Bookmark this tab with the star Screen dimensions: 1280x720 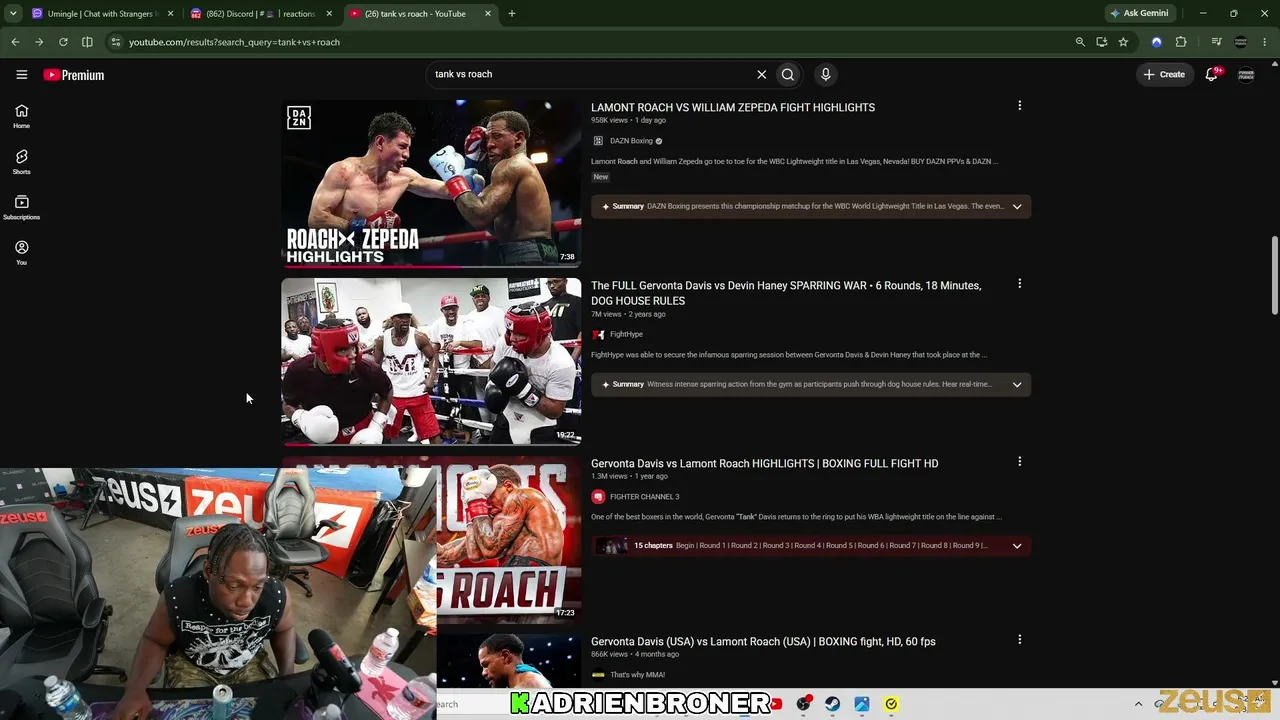point(1123,42)
